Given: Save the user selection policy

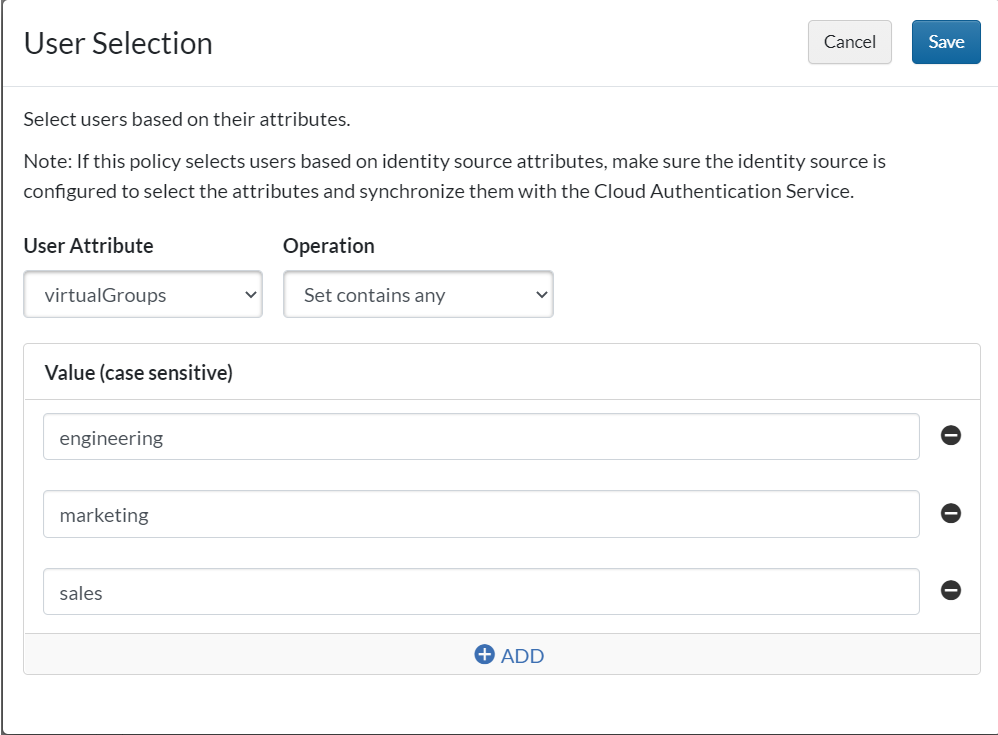Looking at the screenshot, I should pyautogui.click(x=945, y=42).
